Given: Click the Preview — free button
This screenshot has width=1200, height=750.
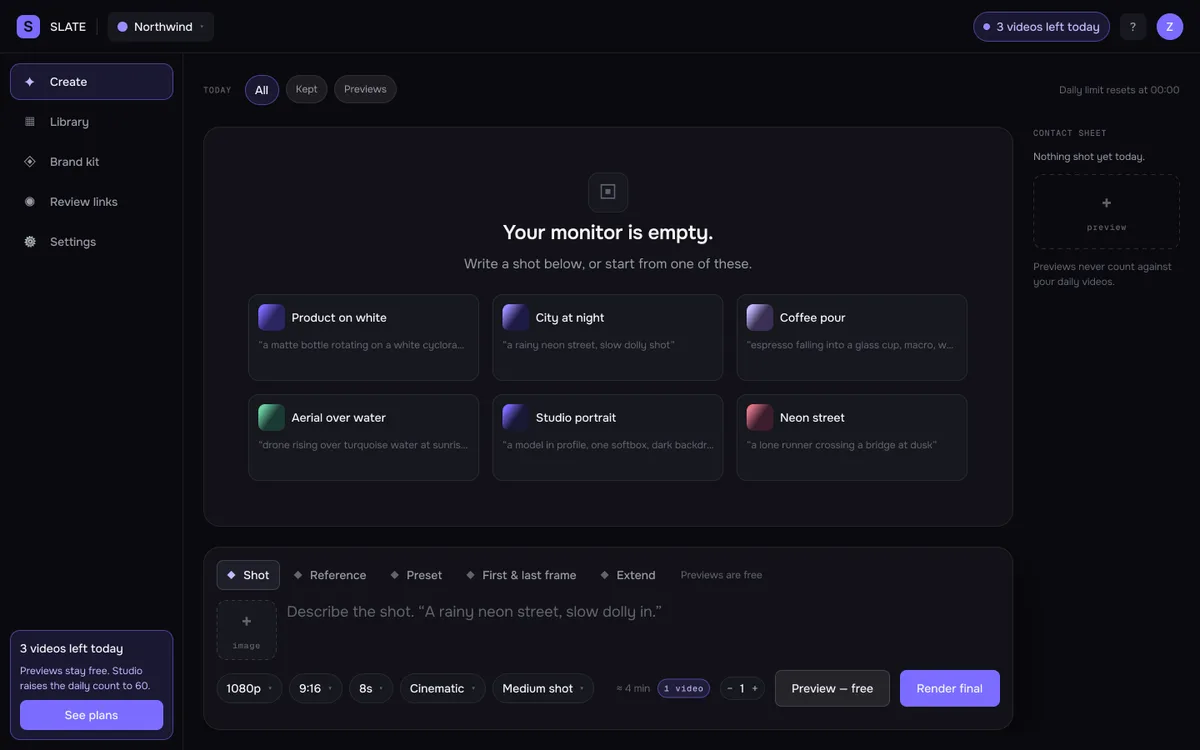Looking at the screenshot, I should pos(832,688).
